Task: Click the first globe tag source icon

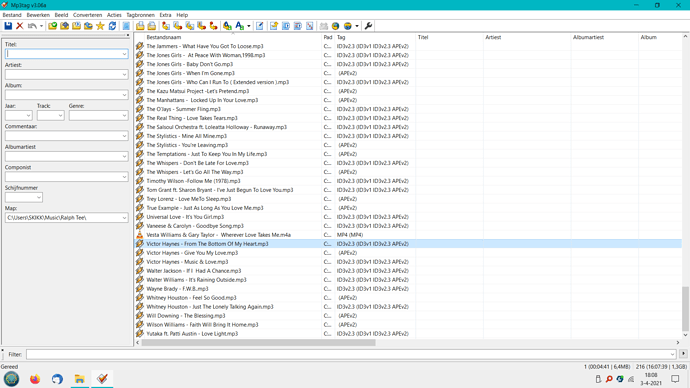Action: coord(335,26)
